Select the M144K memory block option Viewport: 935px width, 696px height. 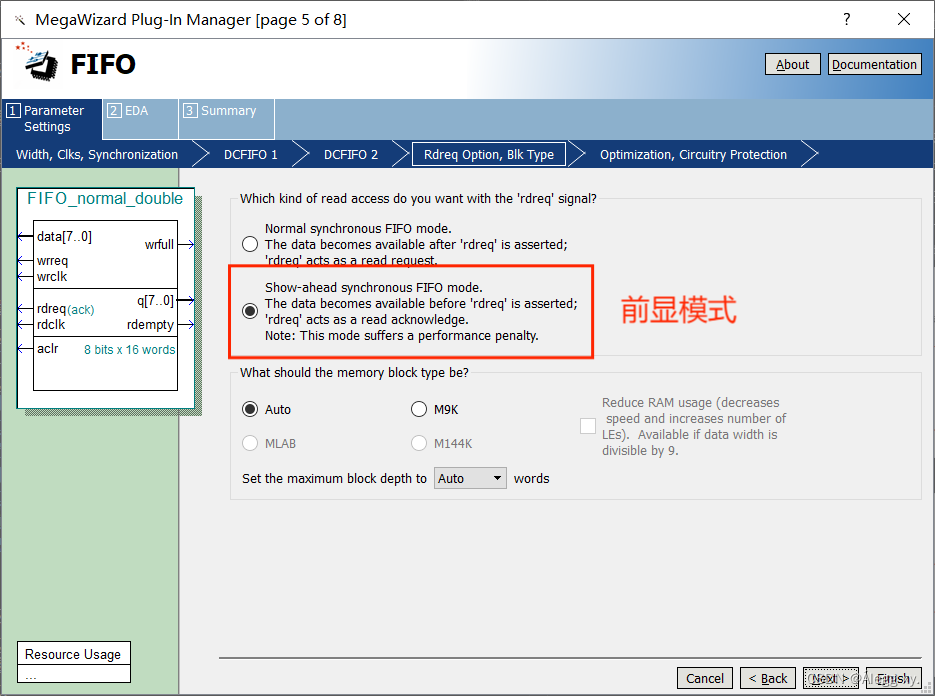(419, 443)
